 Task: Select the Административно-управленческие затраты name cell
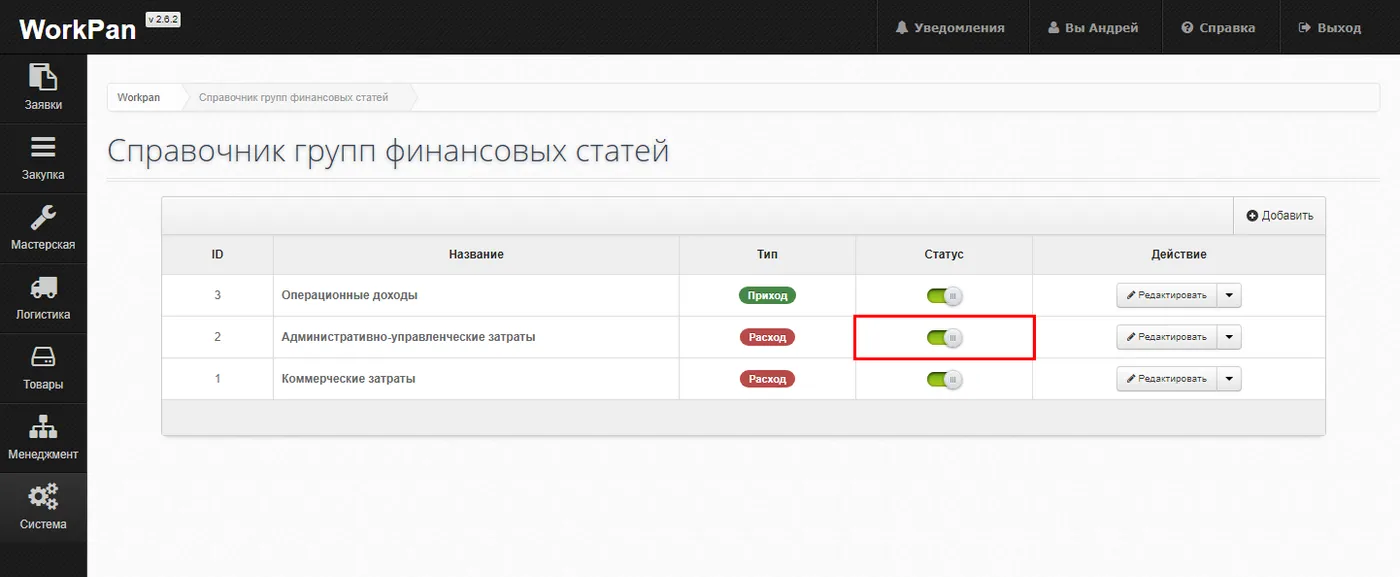click(x=476, y=337)
